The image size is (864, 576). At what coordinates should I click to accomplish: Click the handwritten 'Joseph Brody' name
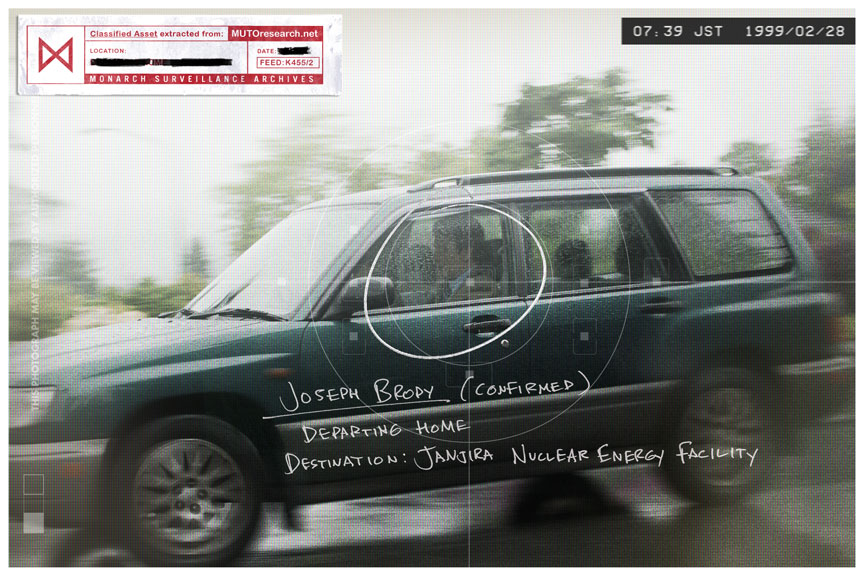point(357,394)
